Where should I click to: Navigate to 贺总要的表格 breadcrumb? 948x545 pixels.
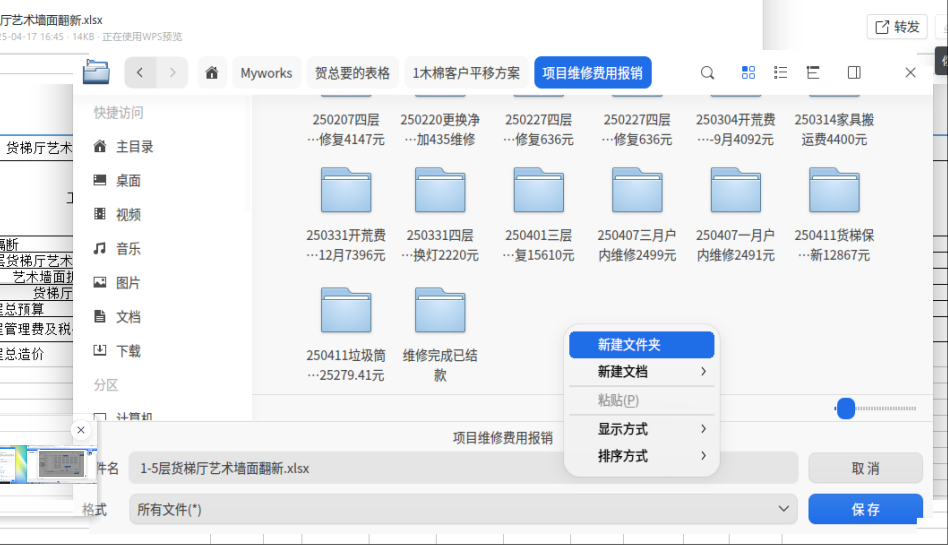click(x=352, y=73)
